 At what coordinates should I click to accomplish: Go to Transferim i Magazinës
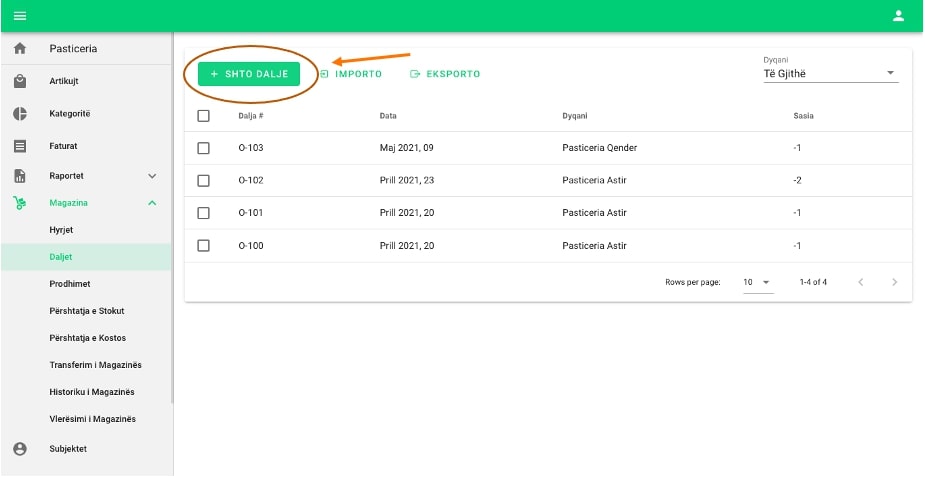point(95,365)
